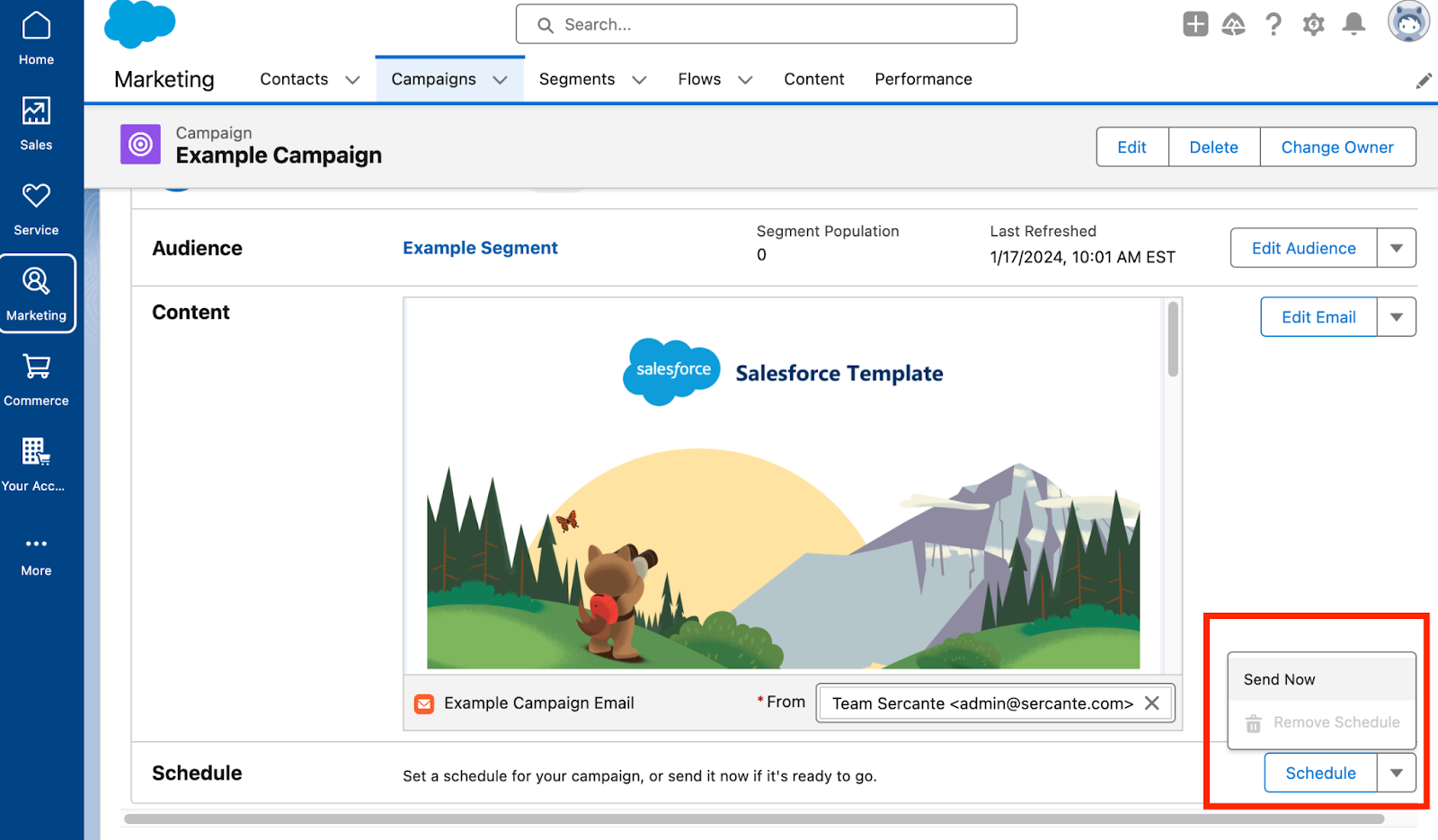
Task: Open the Content tab
Action: 814,79
